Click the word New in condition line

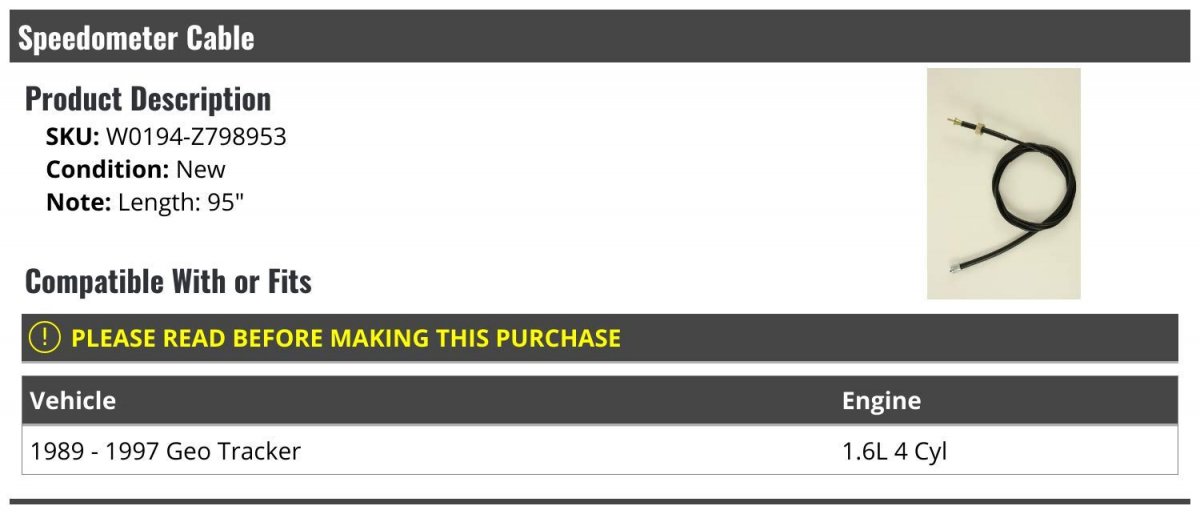coord(201,169)
